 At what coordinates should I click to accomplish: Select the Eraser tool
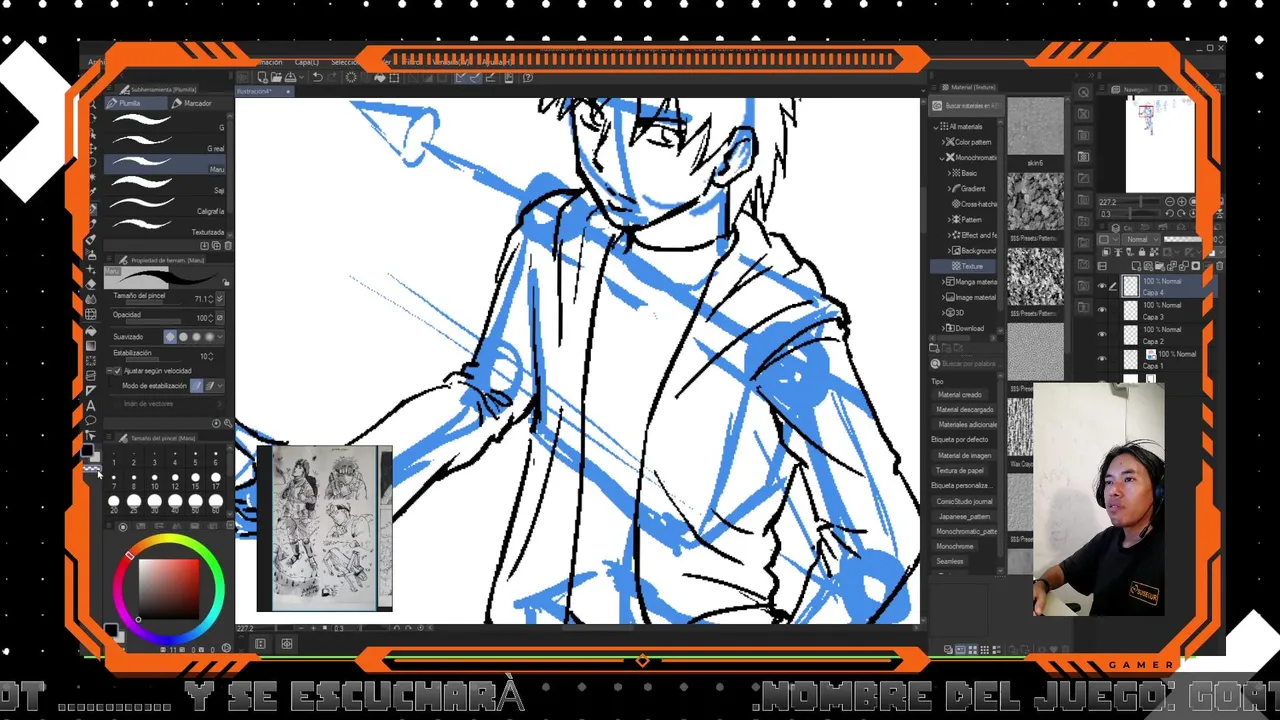tap(90, 284)
